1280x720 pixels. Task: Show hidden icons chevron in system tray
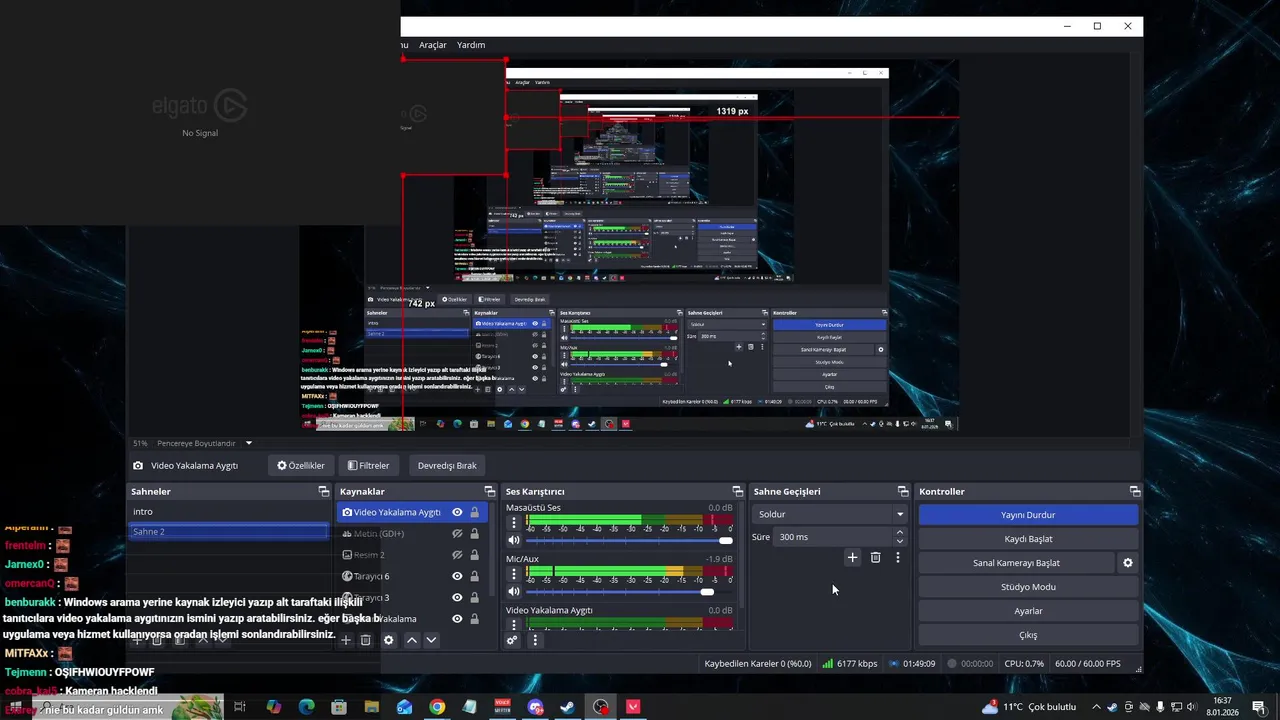click(1096, 707)
